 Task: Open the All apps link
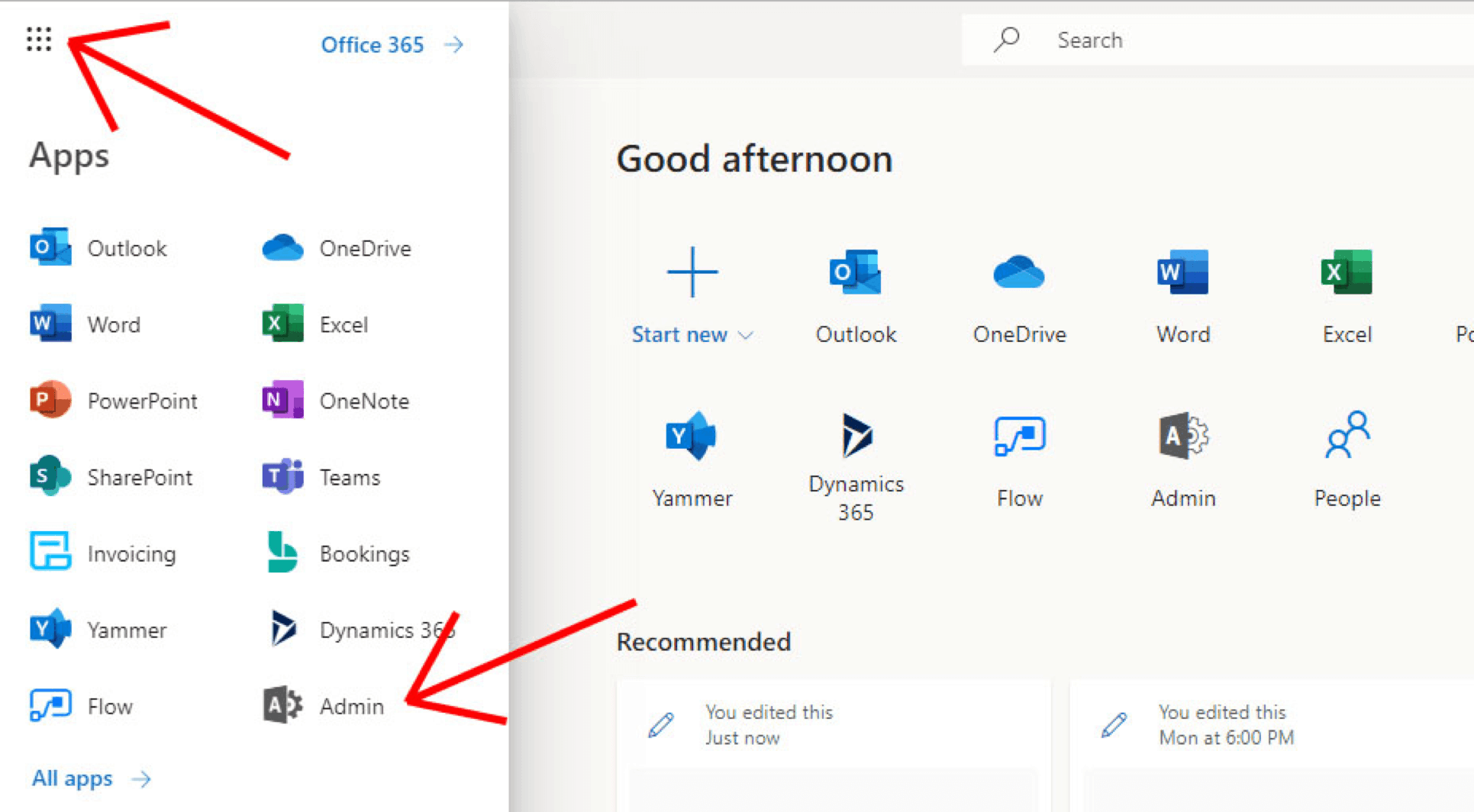[91, 778]
